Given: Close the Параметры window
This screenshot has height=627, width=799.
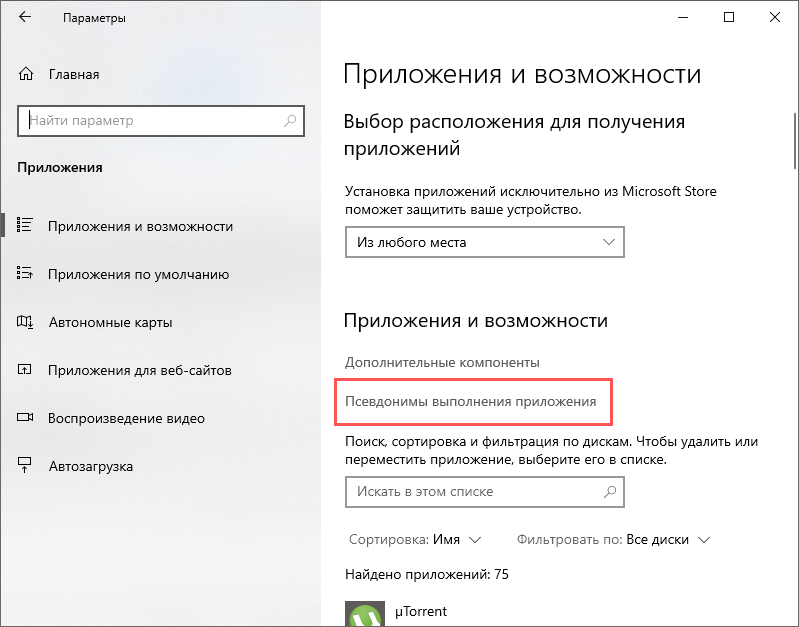Looking at the screenshot, I should pyautogui.click(x=775, y=17).
